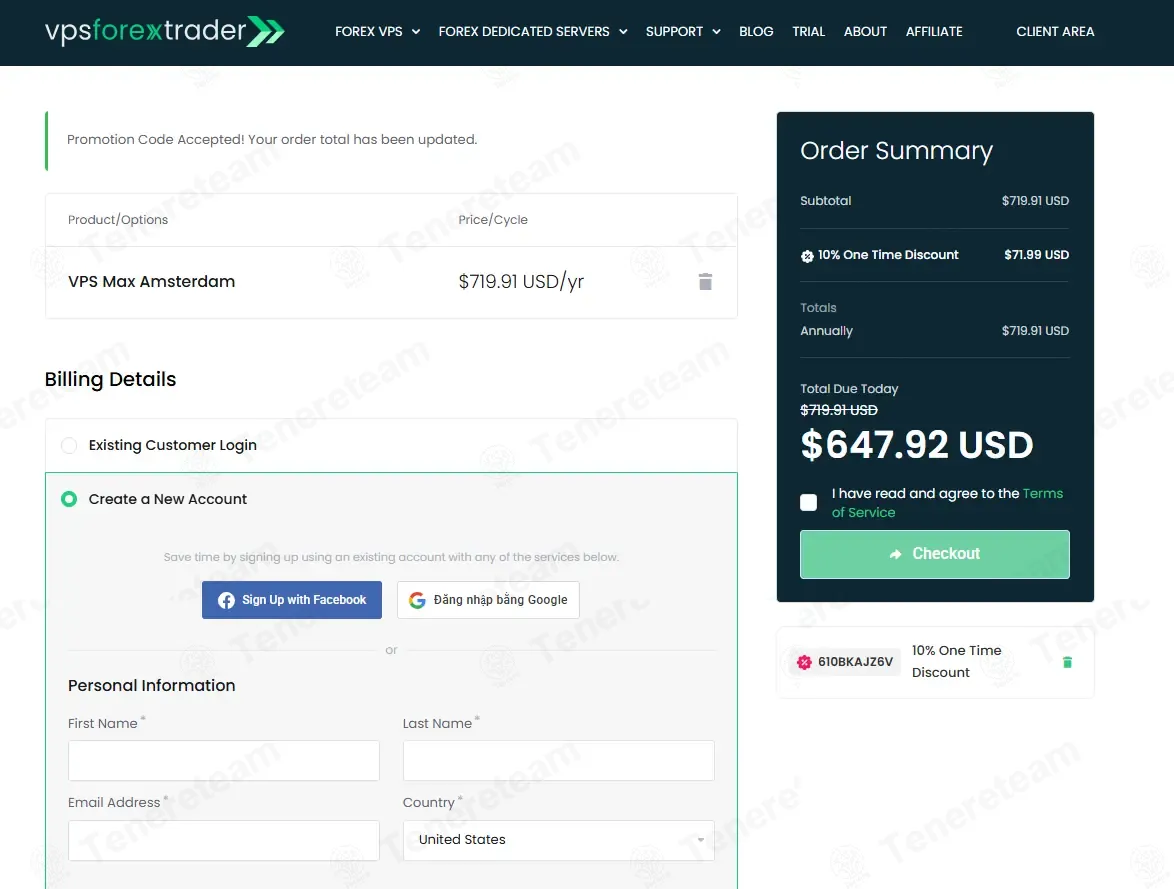Remove VPS Max Amsterdam using trash icon
Viewport: 1174px width, 889px height.
pos(705,282)
